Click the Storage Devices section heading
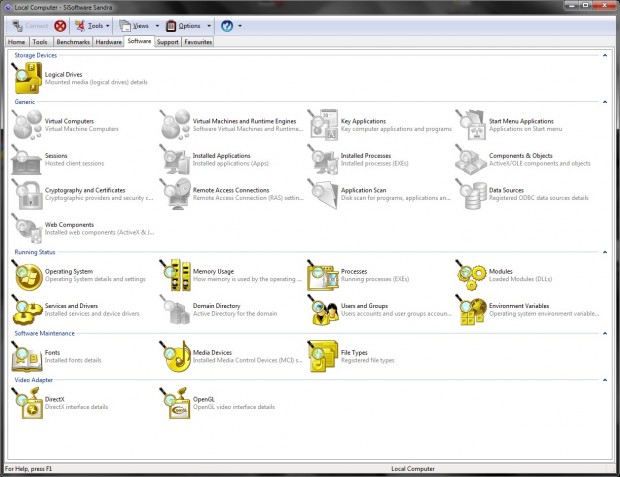620x477 pixels. point(36,55)
